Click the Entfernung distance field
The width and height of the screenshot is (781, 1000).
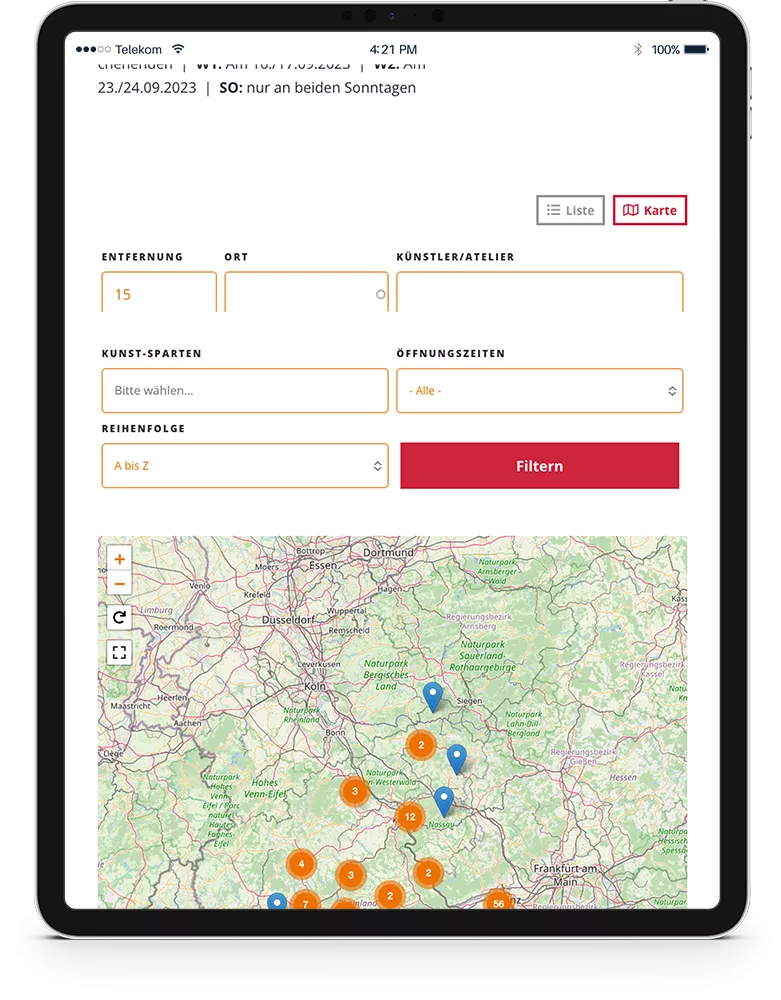coord(159,294)
